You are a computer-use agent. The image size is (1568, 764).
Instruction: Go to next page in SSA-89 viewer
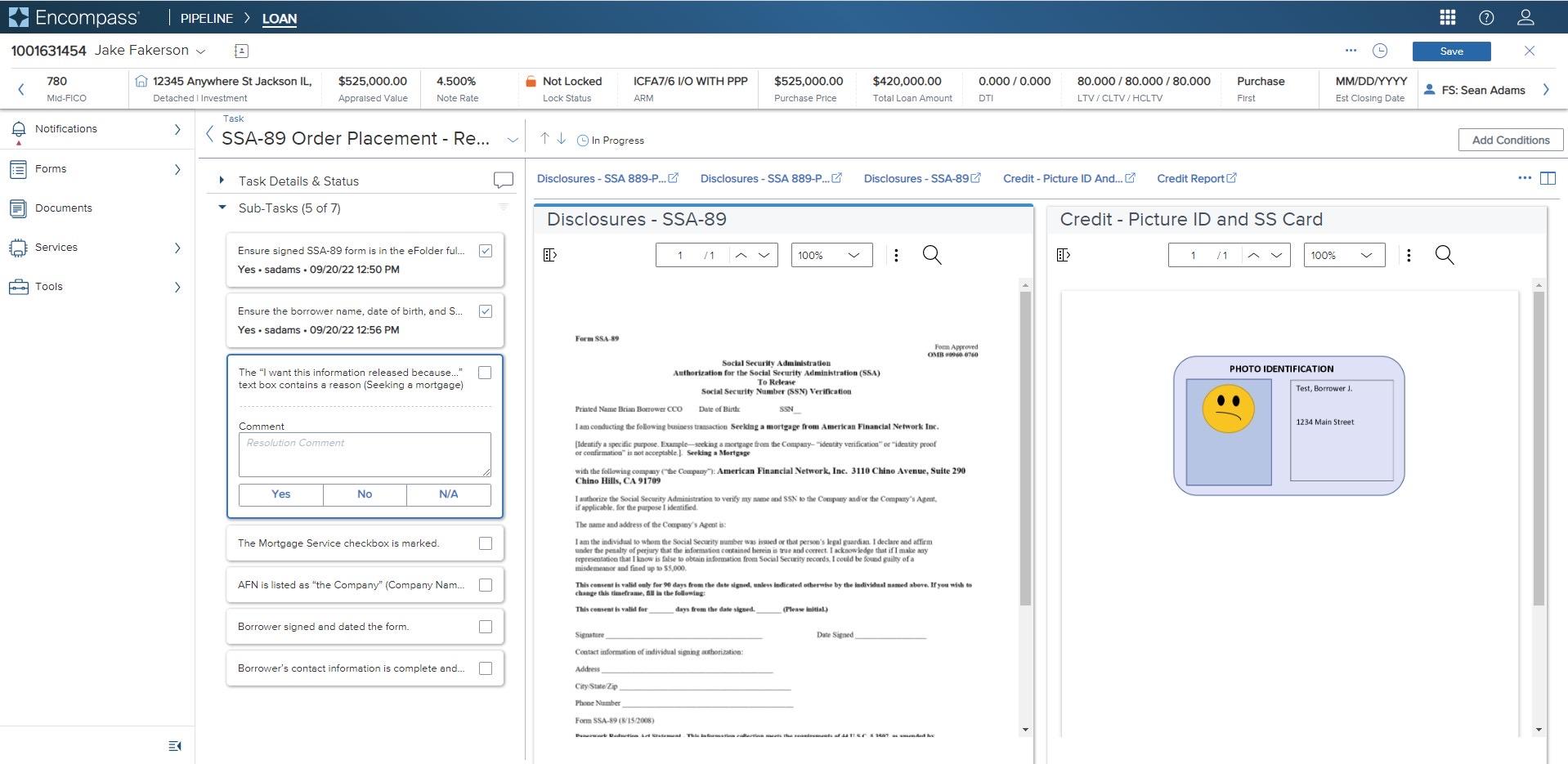click(x=764, y=255)
